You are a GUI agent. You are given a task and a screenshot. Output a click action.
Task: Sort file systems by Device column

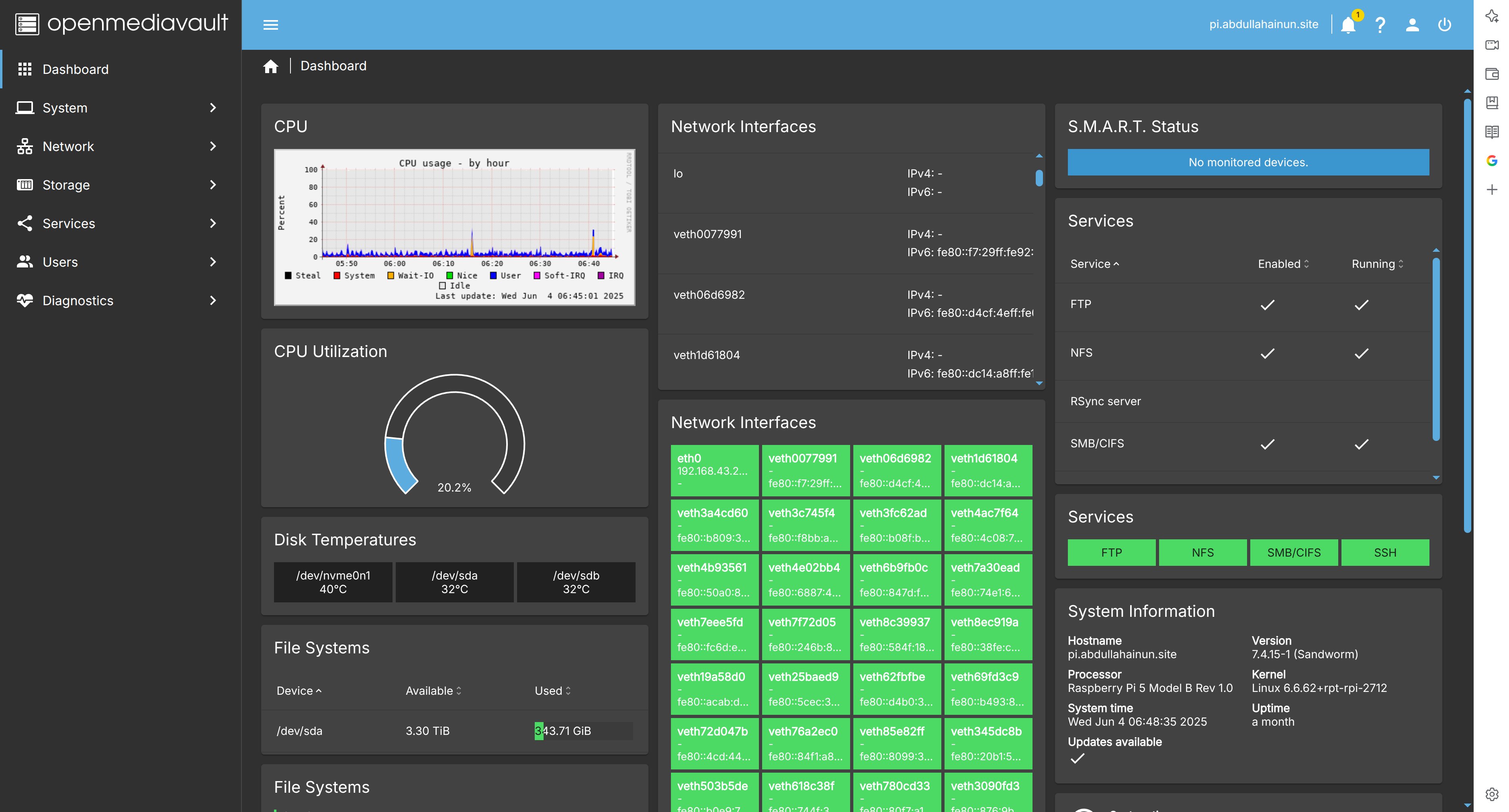pos(299,691)
